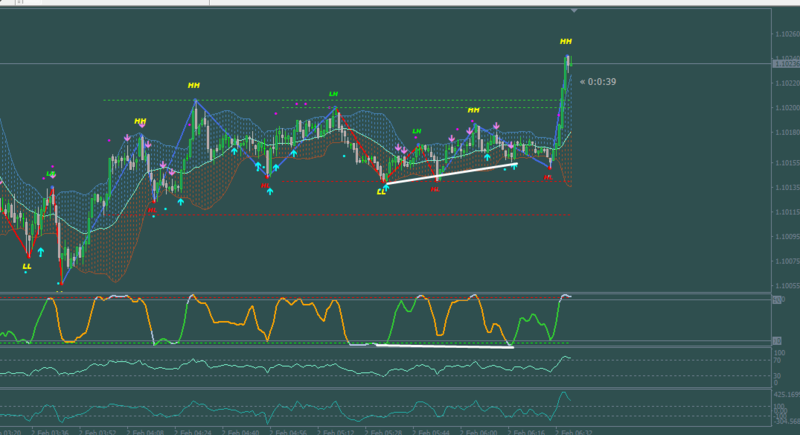800x435 pixels.
Task: Select the white divergence line in the oscillator pane
Action: pos(444,346)
